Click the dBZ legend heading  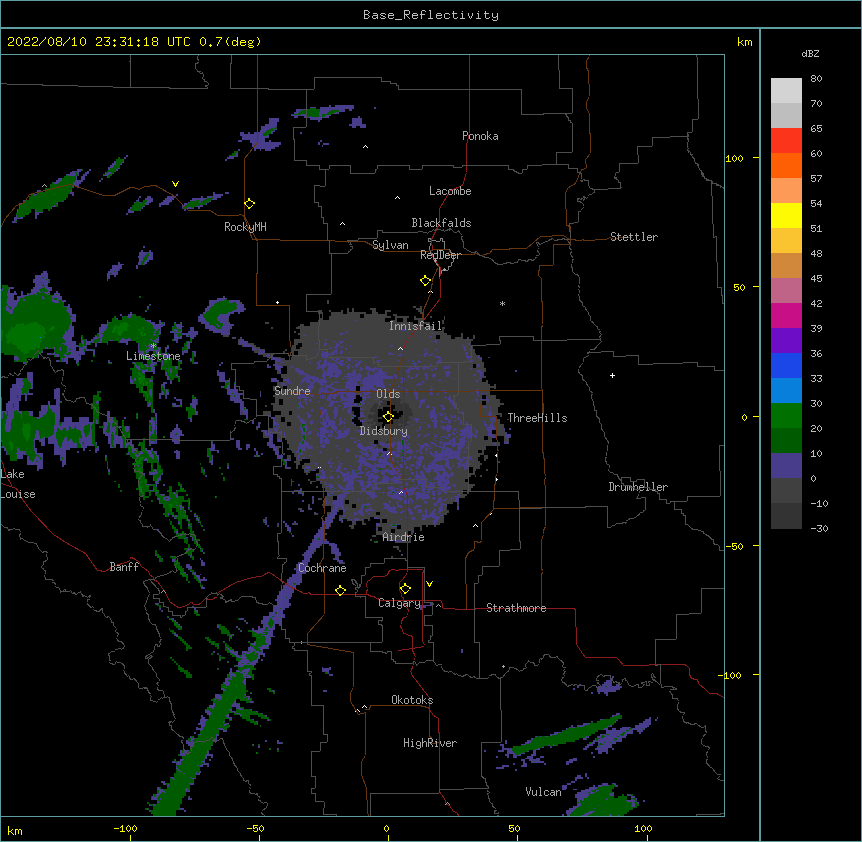[810, 53]
